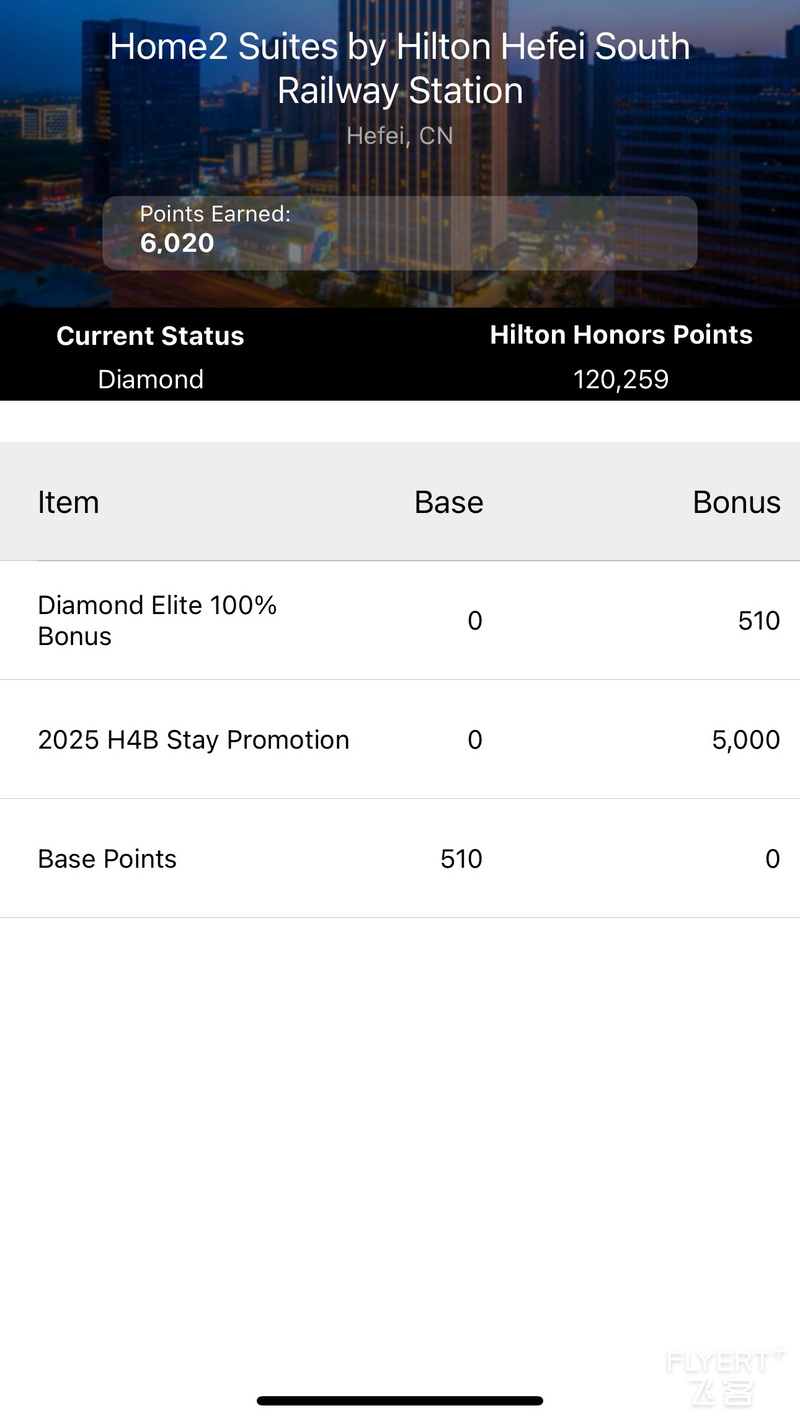The height and width of the screenshot is (1421, 800).
Task: Tap the 120,259 points balance
Action: tap(621, 379)
